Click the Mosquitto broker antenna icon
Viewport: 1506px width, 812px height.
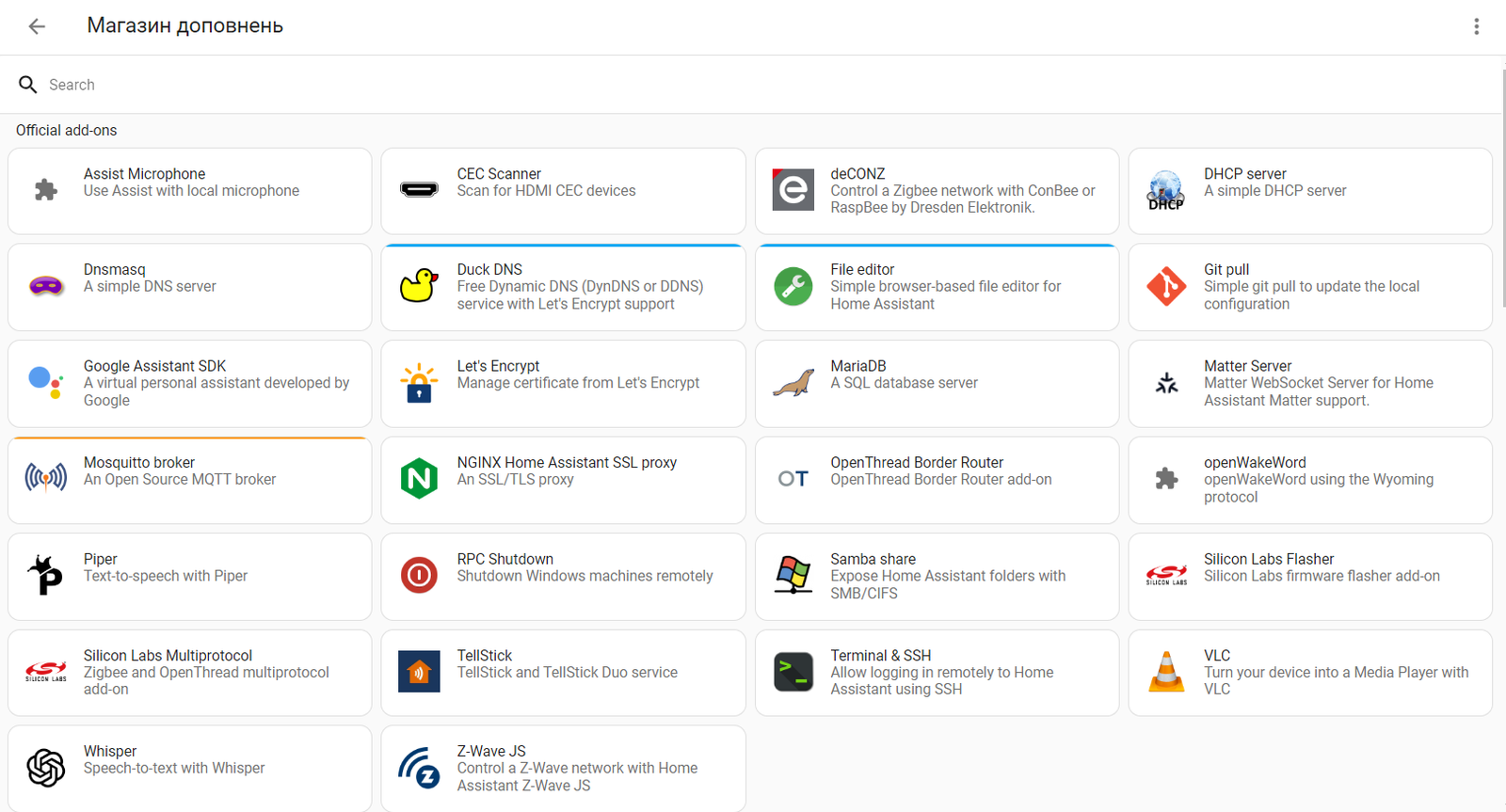(x=46, y=479)
